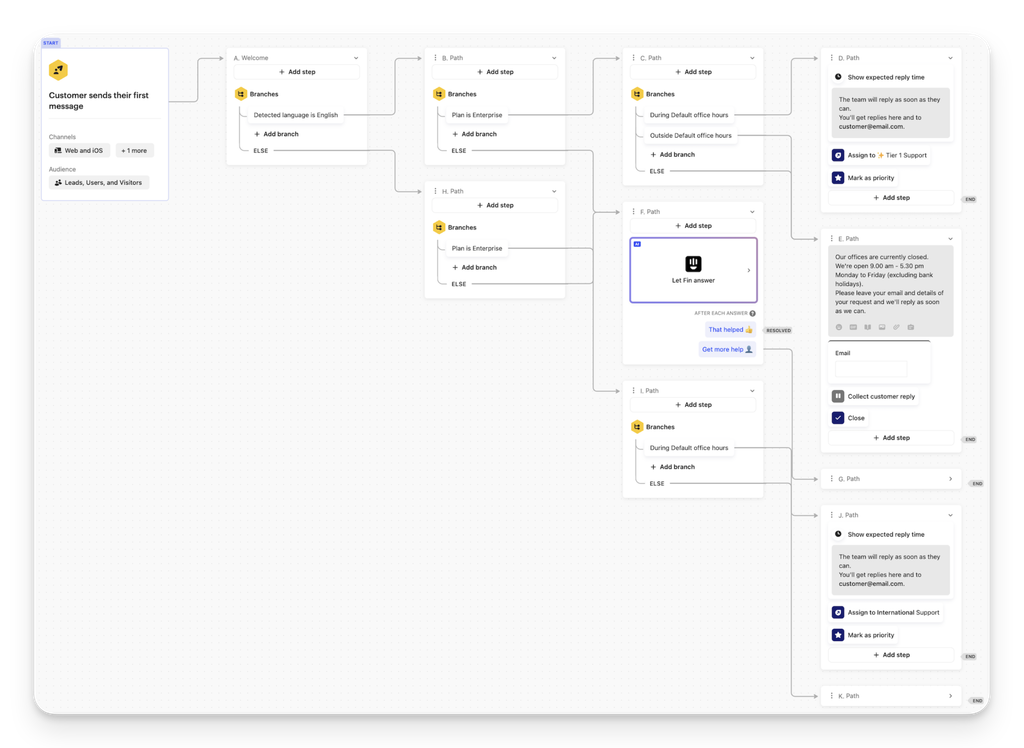Click That helped reply button
The image size is (1024, 748).
point(731,330)
